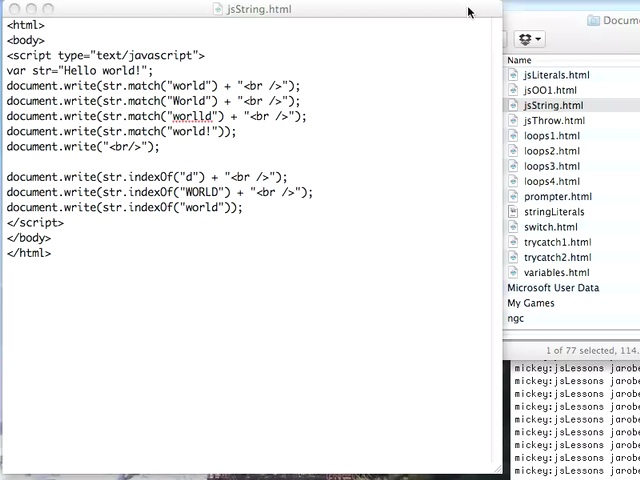Click the trycatch1.html file name
Image resolution: width=640 pixels, height=480 pixels.
(x=558, y=242)
